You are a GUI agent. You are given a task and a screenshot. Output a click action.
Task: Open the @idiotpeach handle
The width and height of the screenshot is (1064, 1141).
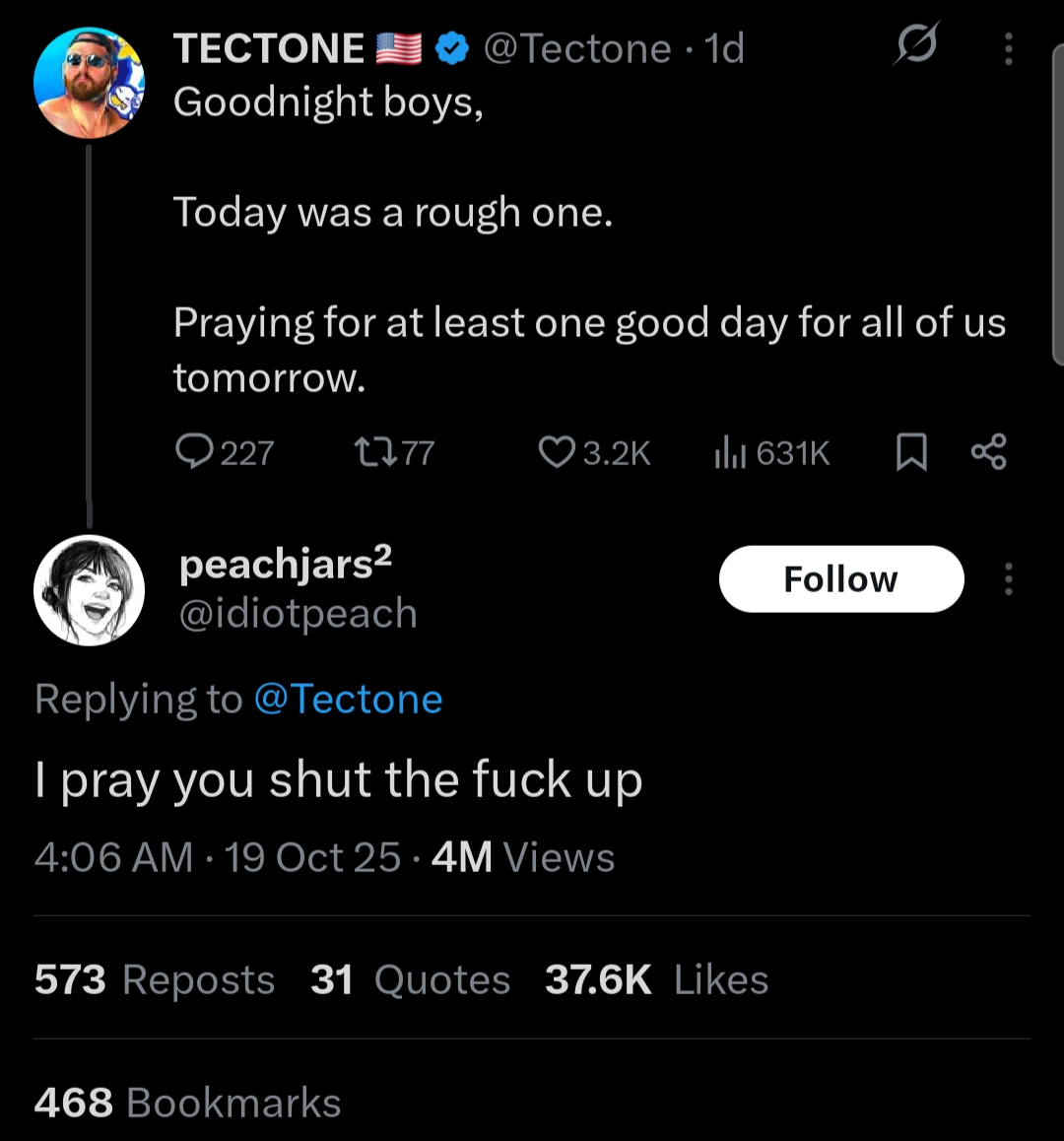click(x=298, y=613)
